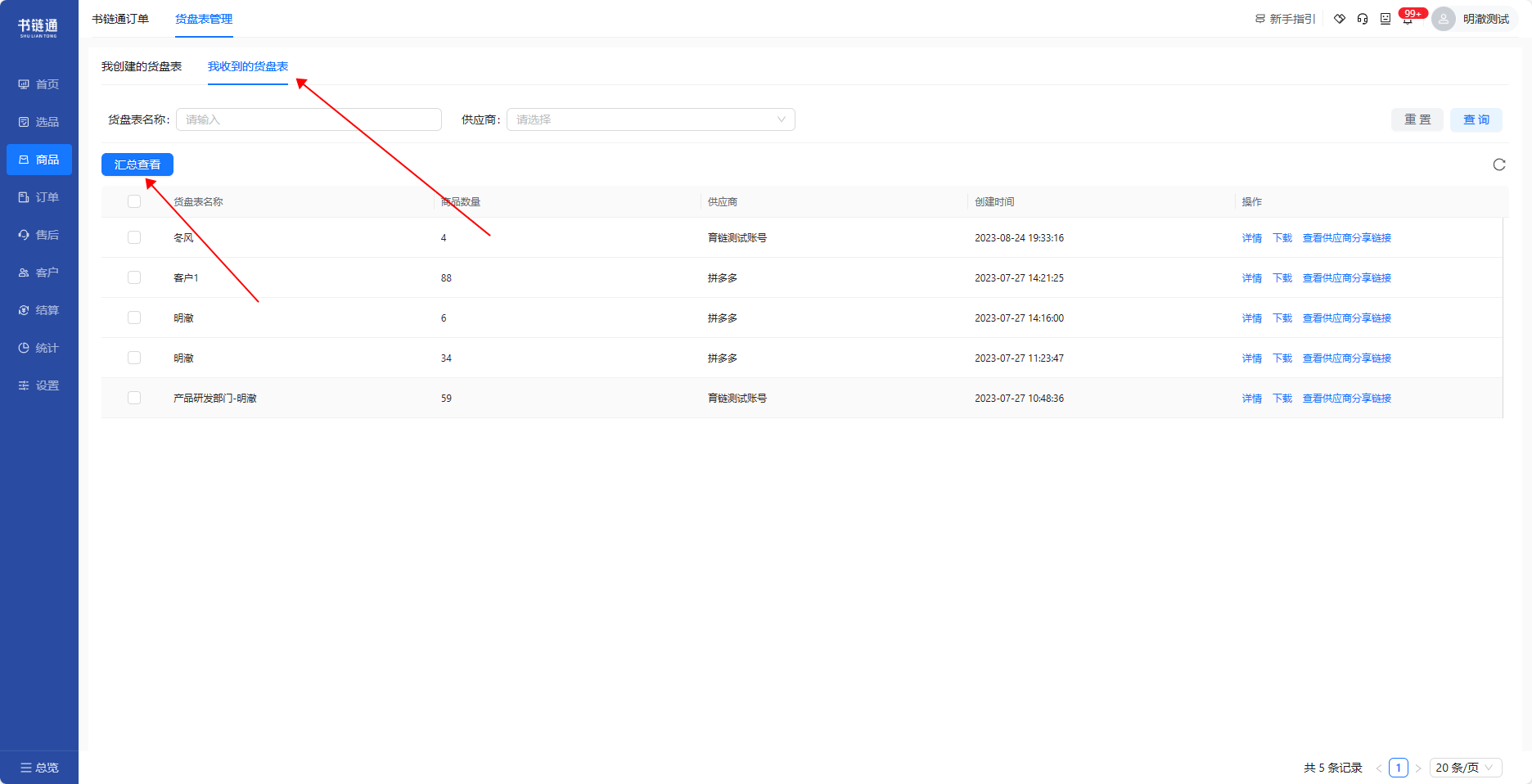Screen dimensions: 1532x784
Task: Click 下载 for 明澈 created 11:23:47
Action: (1282, 358)
